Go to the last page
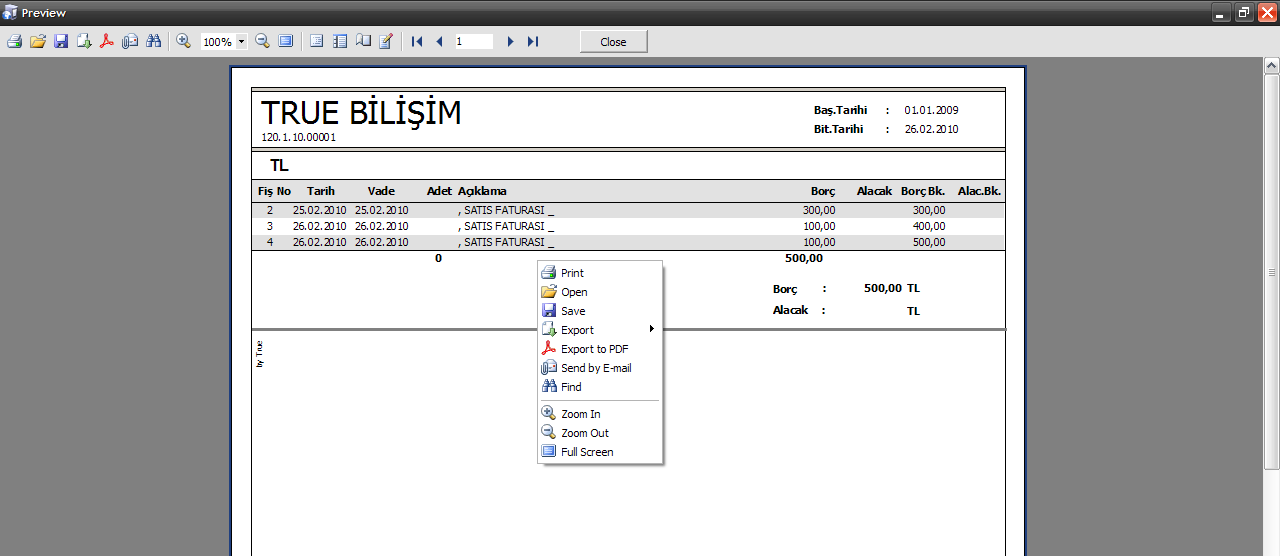Viewport: 1280px width, 556px height. (x=533, y=42)
